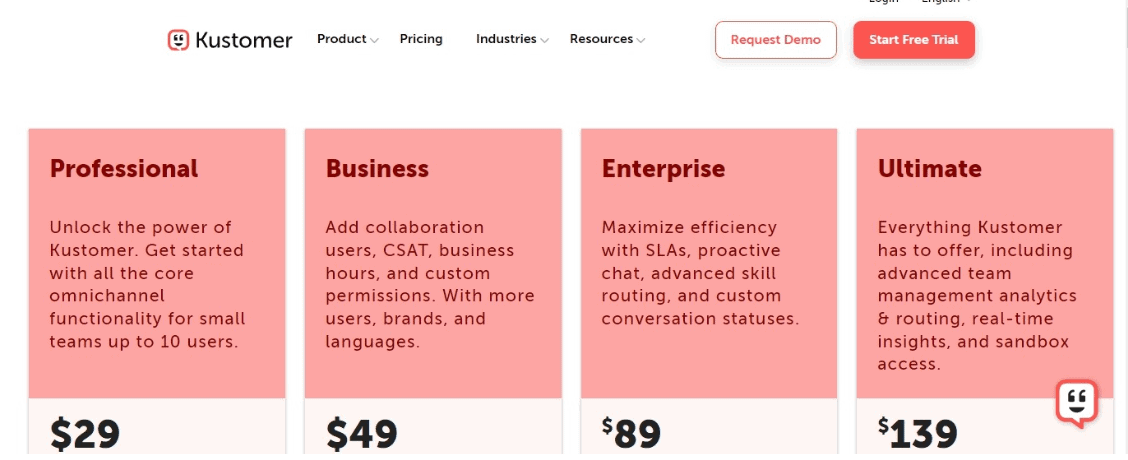Screen dimensions: 1128x460
Task: Click the Kustomer logo icon
Action: pyautogui.click(x=178, y=40)
